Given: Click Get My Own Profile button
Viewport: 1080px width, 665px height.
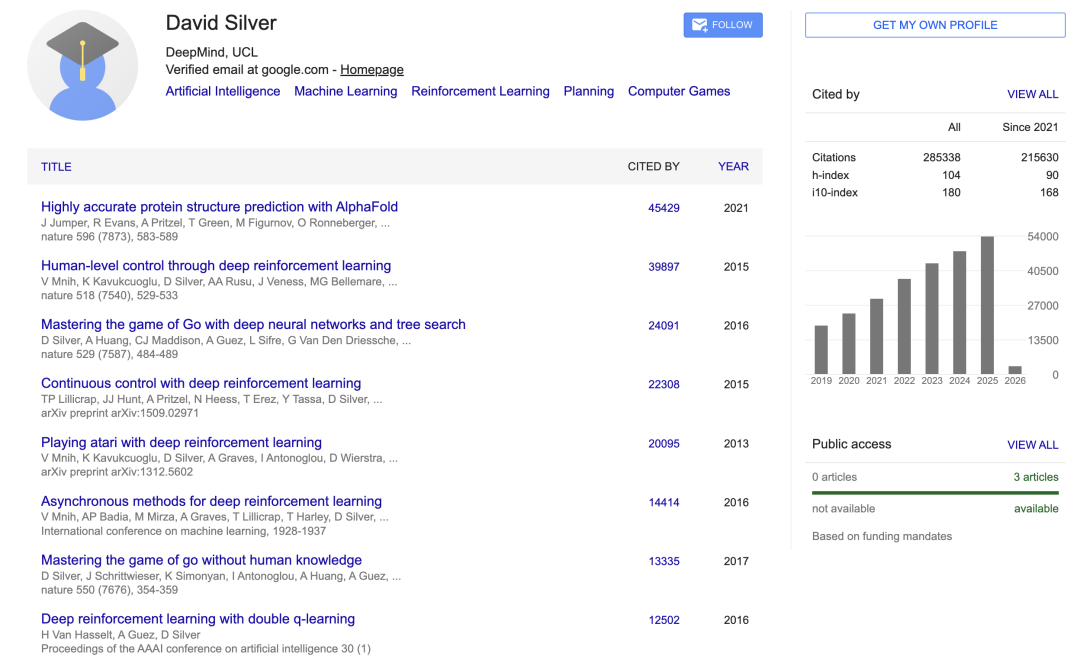Looking at the screenshot, I should (x=934, y=25).
